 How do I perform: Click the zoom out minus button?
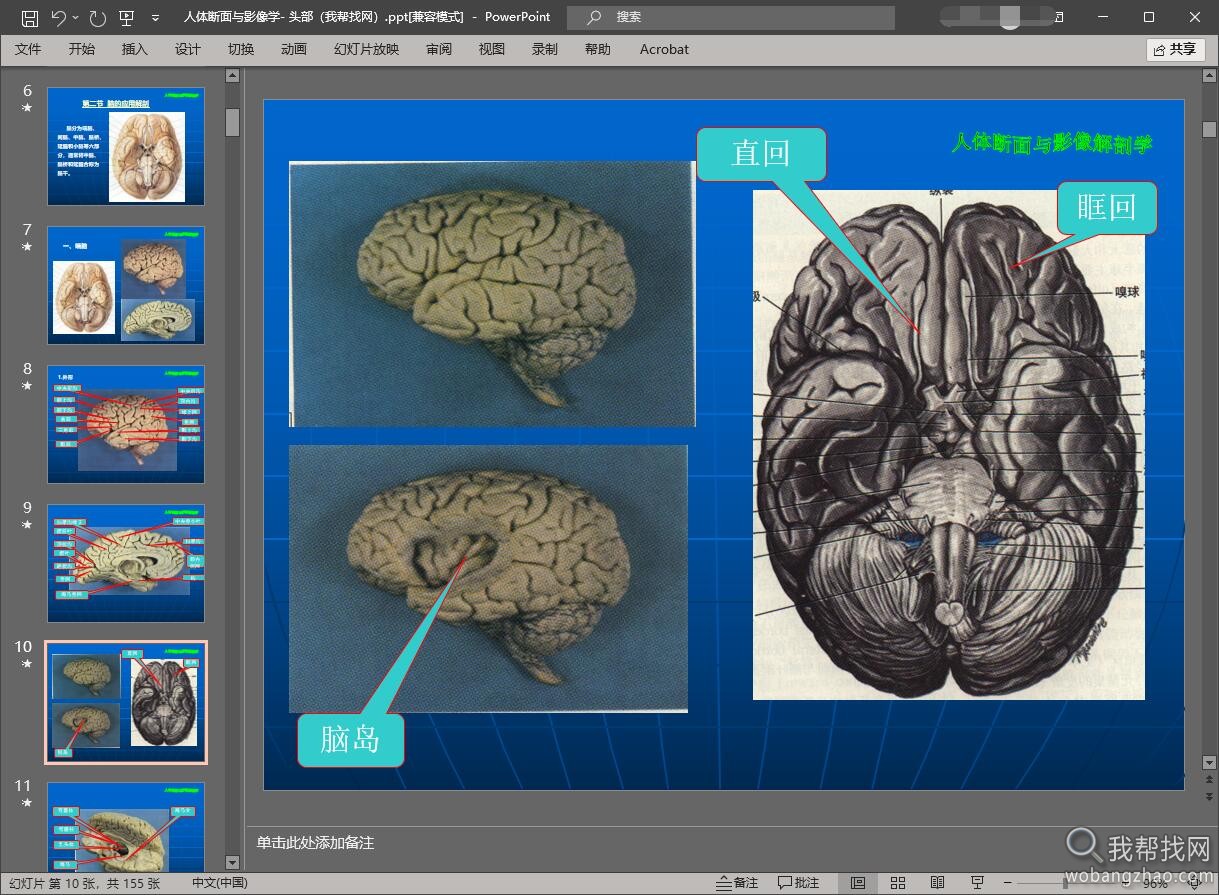pyautogui.click(x=1010, y=884)
